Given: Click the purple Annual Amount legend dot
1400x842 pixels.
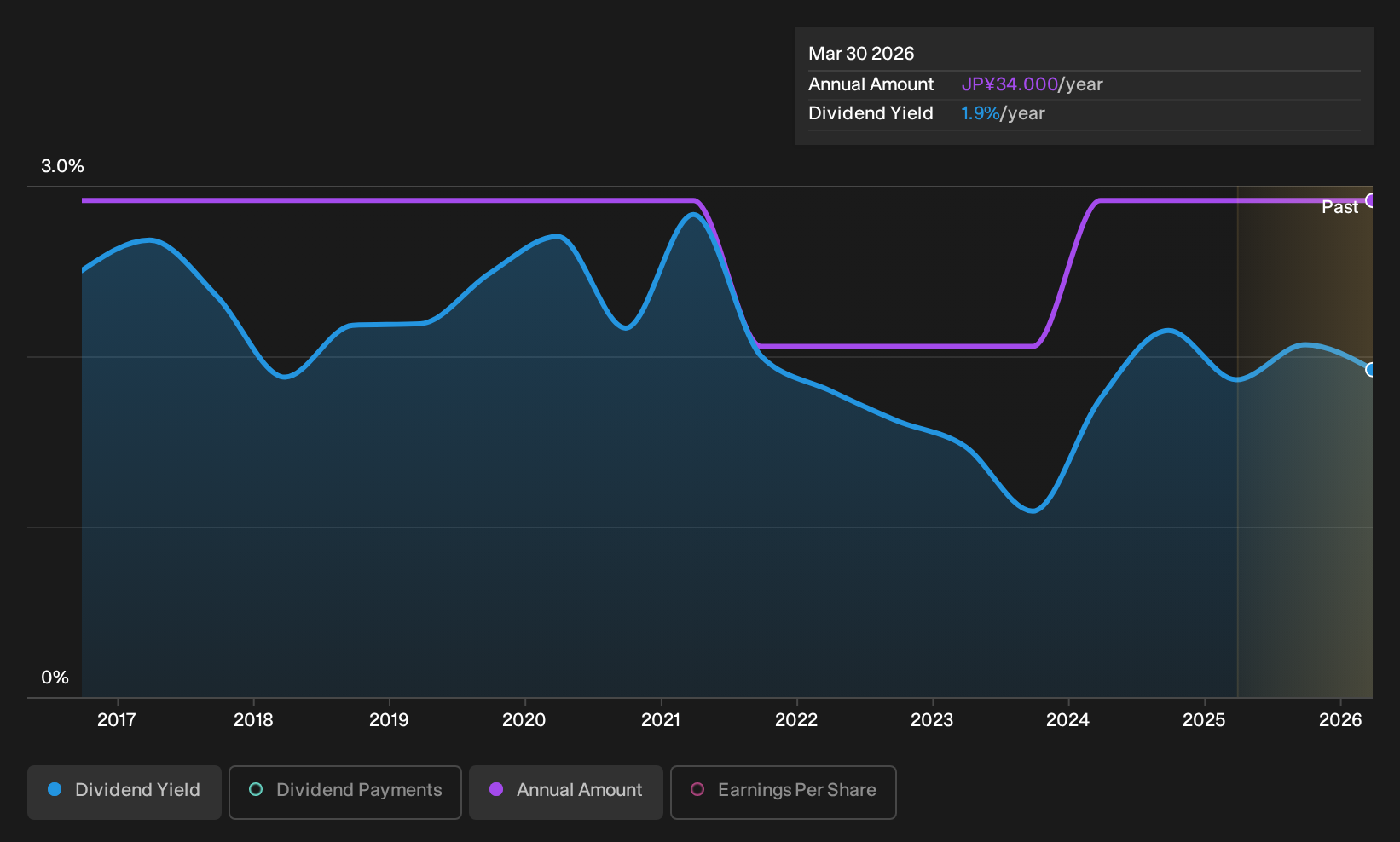Looking at the screenshot, I should point(496,790).
